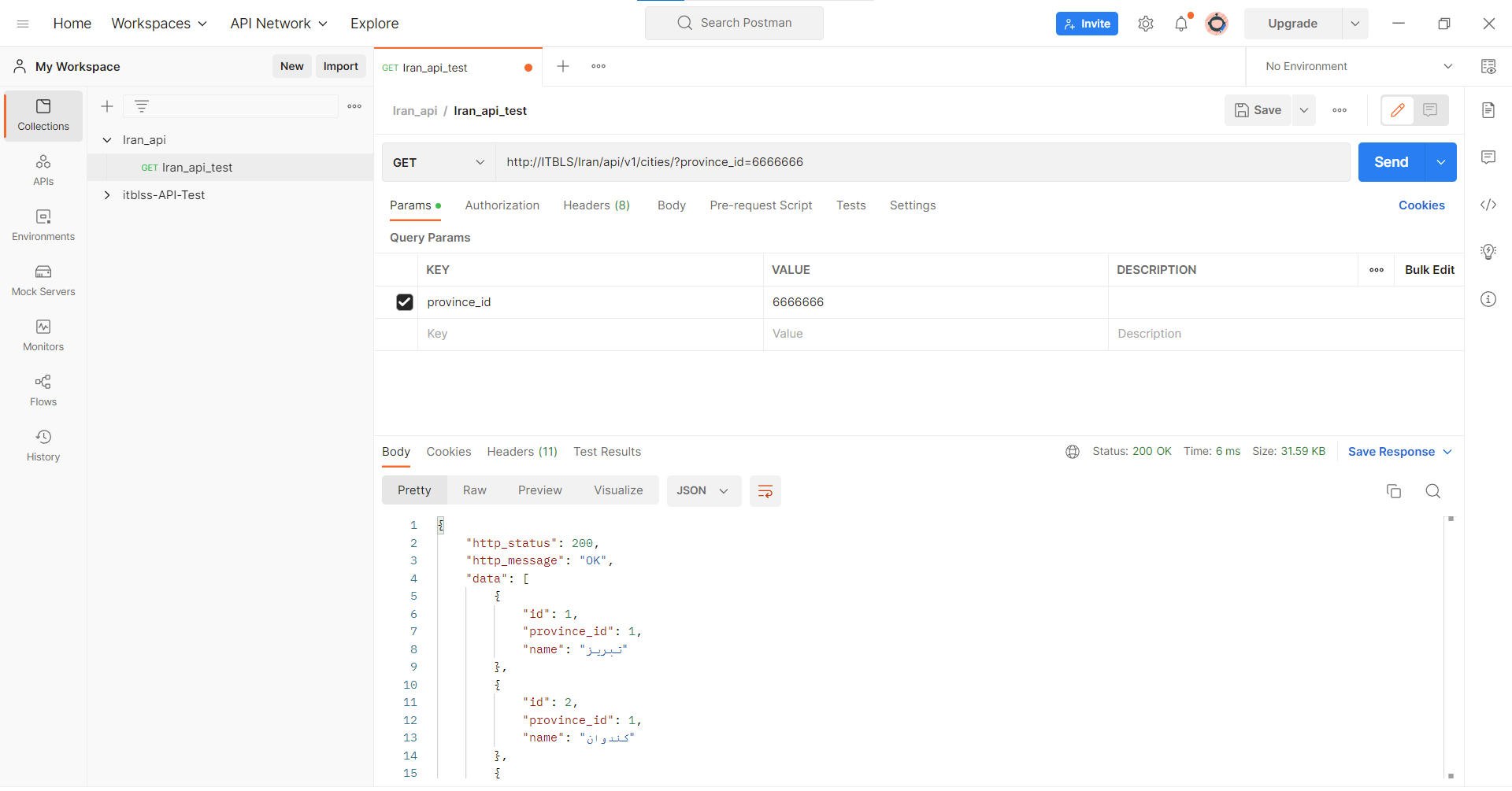Open the Send button dropdown arrow

tap(1441, 162)
